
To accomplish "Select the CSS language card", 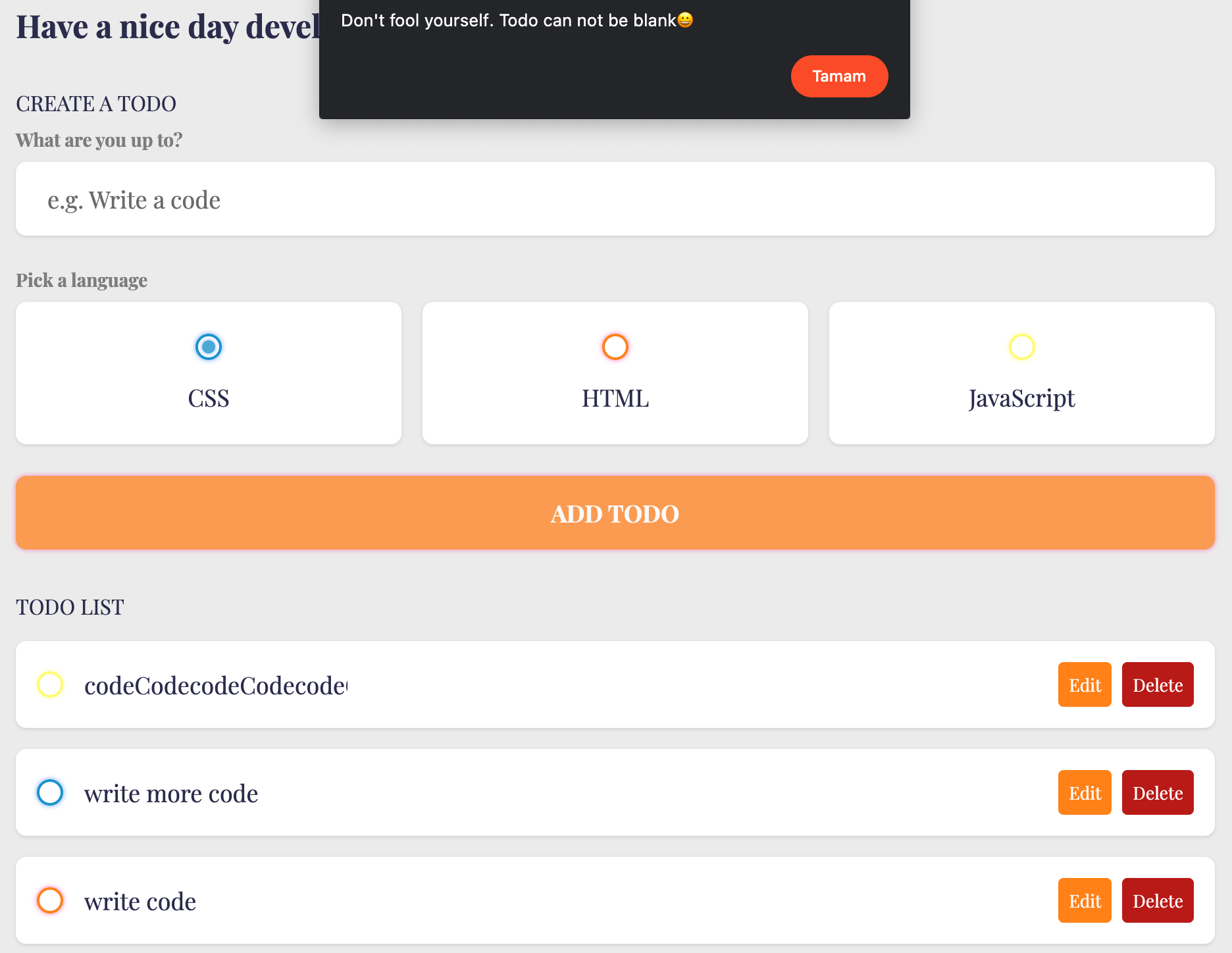I will click(x=209, y=398).
